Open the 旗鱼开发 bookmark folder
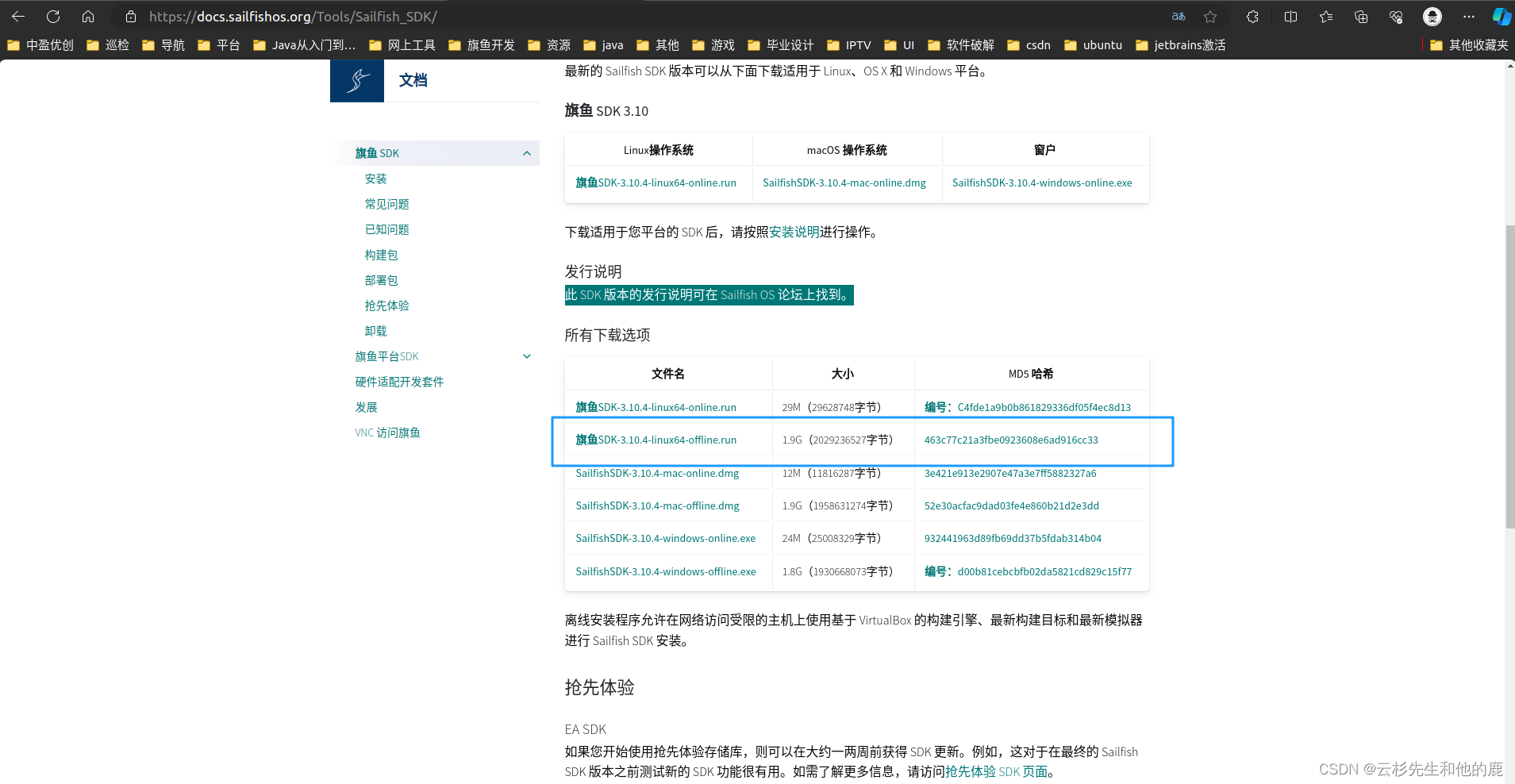The height and width of the screenshot is (784, 1515). coord(482,45)
